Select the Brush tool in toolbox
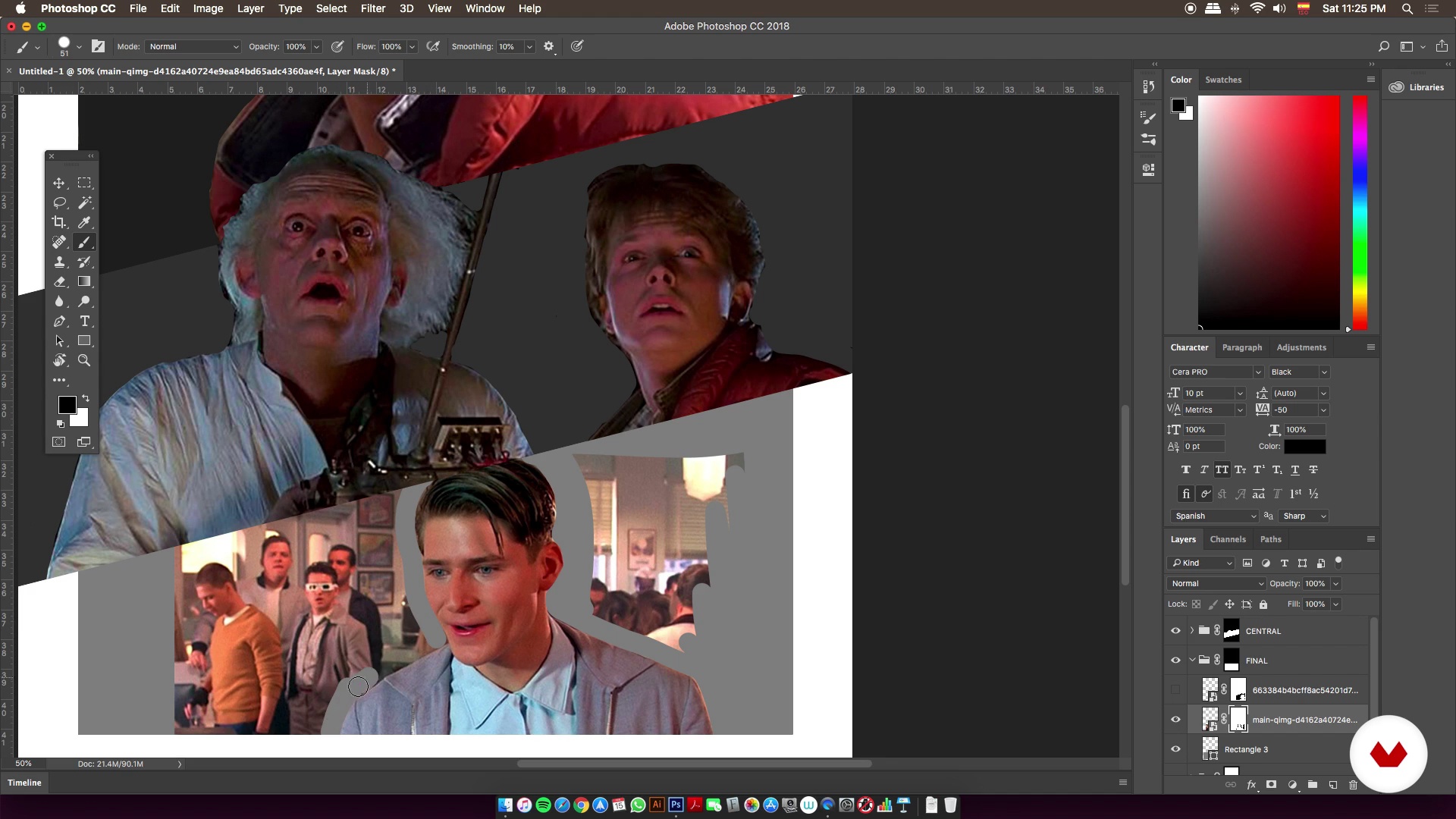The image size is (1456, 819). point(84,242)
